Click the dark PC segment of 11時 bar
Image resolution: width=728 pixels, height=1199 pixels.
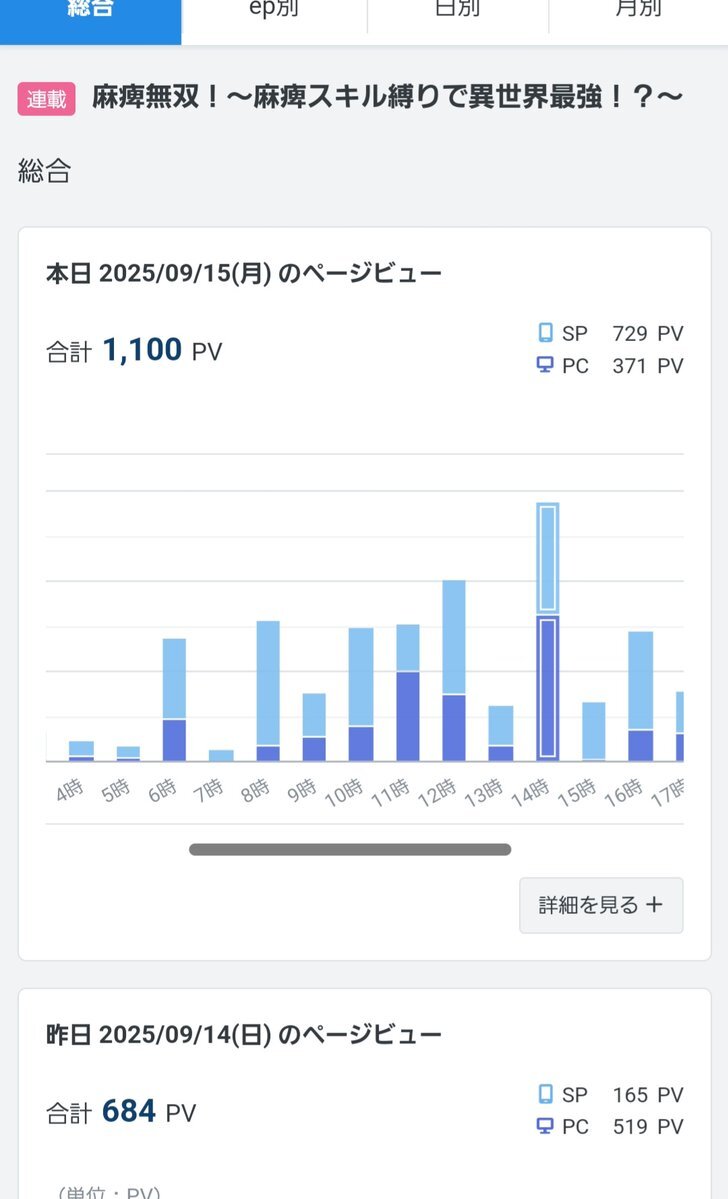click(408, 716)
